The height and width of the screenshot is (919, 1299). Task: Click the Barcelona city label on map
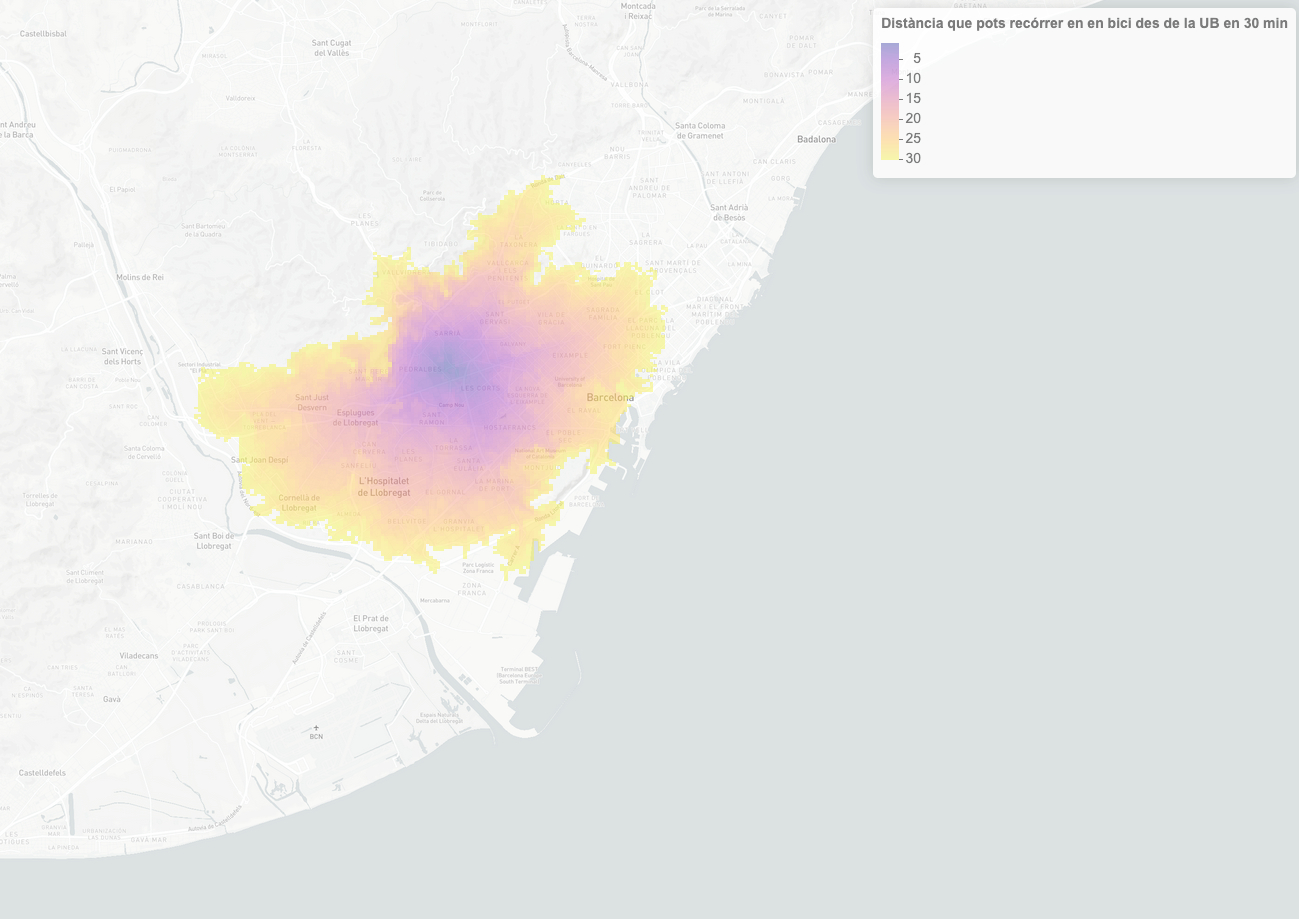click(x=610, y=397)
